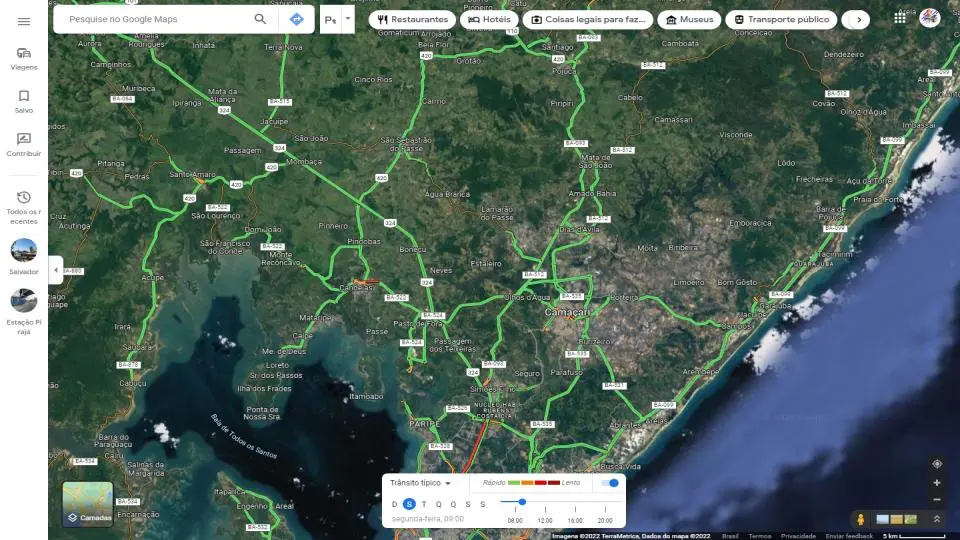960x540 pixels.
Task: Zoom out with the minus button
Action: [937, 499]
